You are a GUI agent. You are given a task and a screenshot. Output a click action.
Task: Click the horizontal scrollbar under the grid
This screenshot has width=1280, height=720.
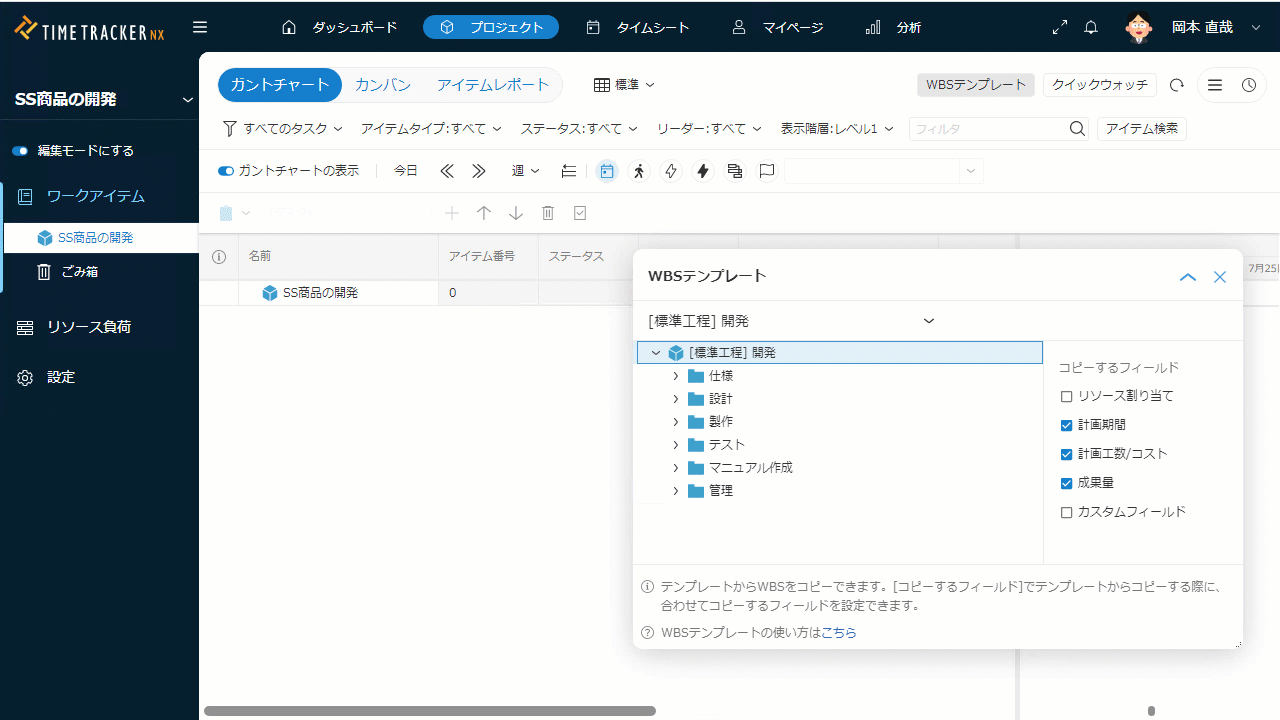click(430, 711)
